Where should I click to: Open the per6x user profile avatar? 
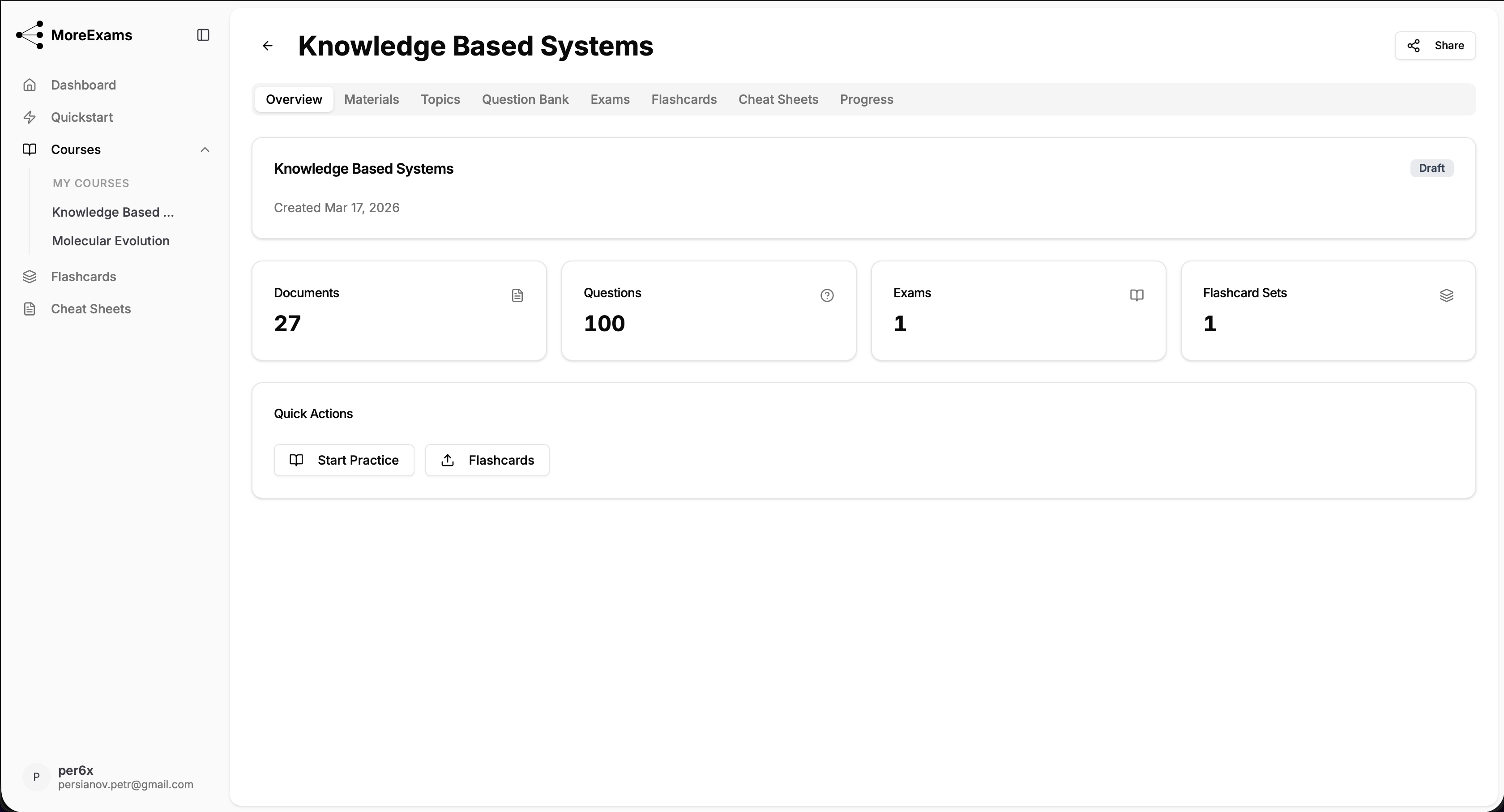tap(36, 777)
